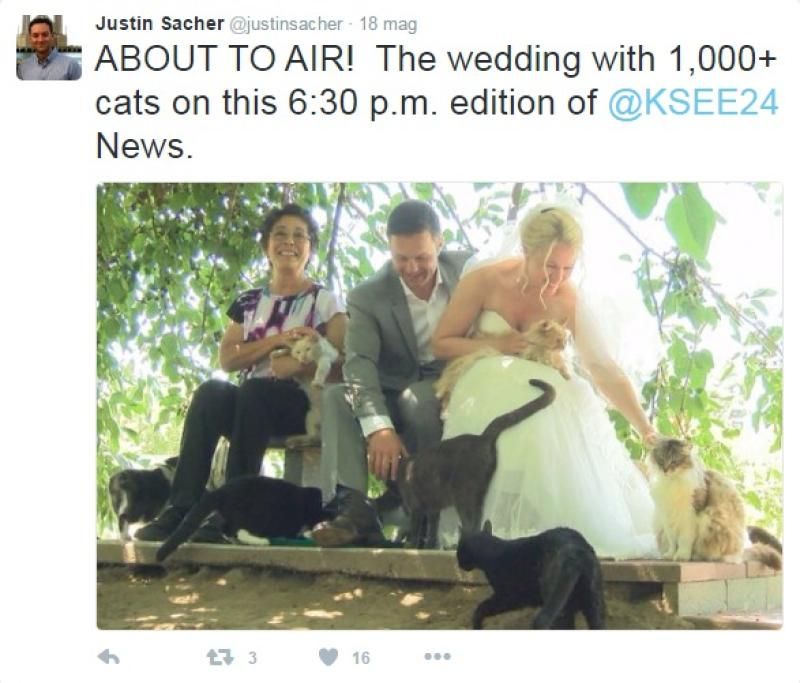Click the word 'News.' in the tweet body

point(144,146)
